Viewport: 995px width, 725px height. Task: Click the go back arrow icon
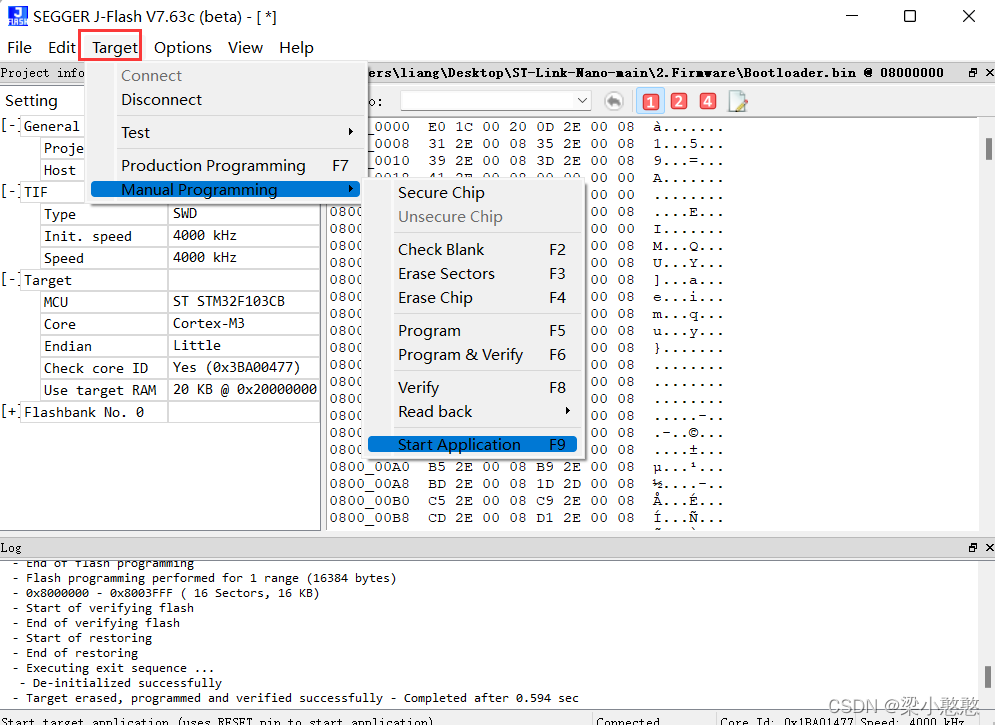point(614,101)
